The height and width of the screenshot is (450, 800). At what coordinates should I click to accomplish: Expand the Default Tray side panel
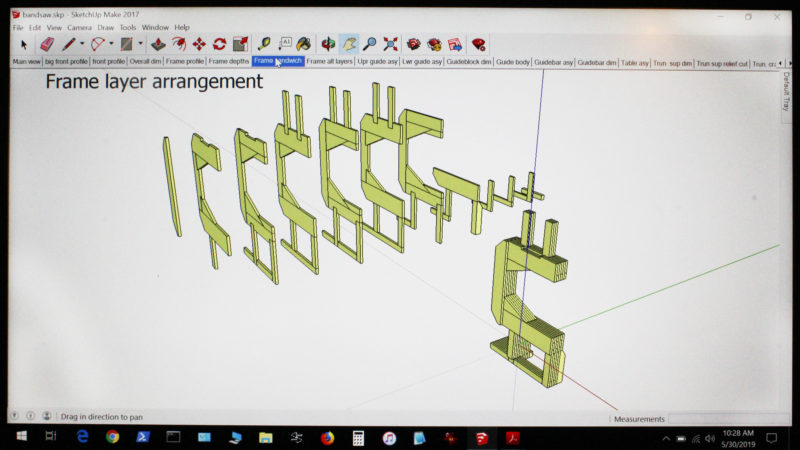coord(787,90)
